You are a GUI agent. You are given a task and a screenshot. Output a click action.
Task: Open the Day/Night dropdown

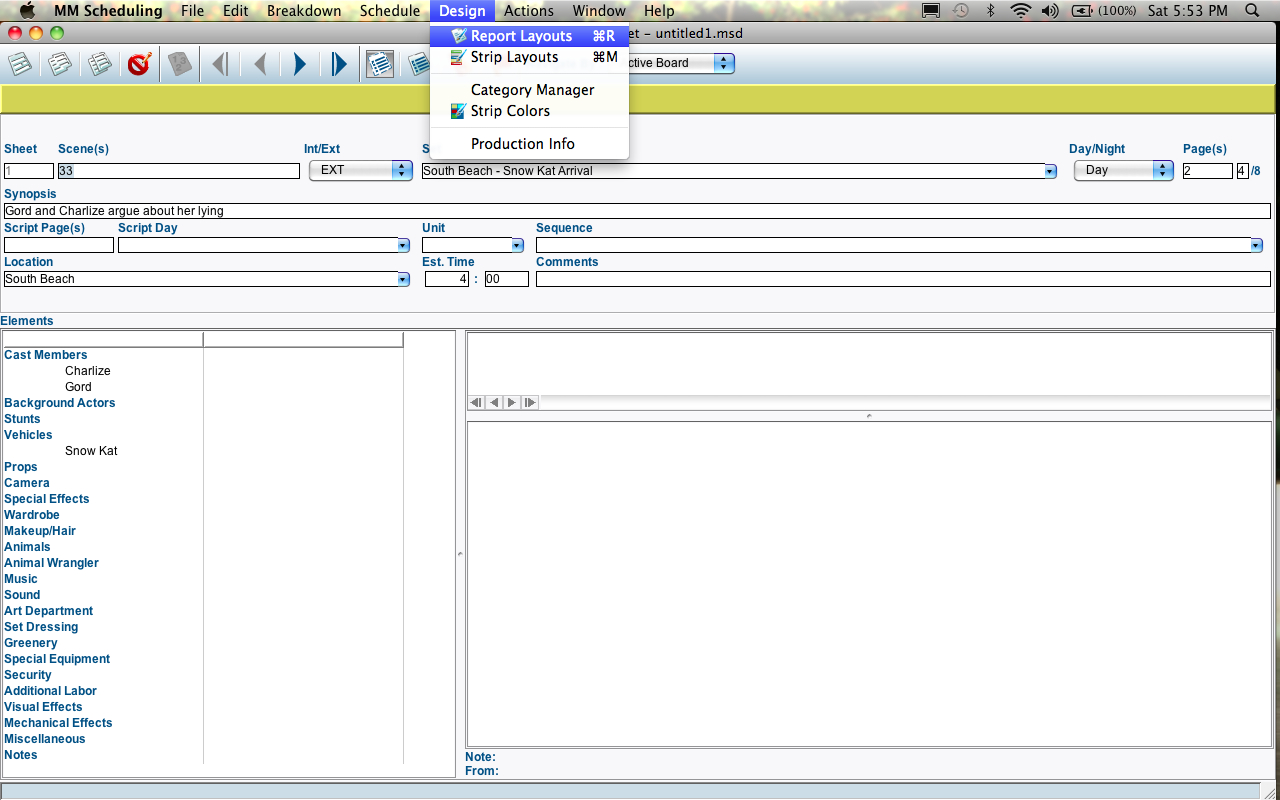tap(1122, 170)
